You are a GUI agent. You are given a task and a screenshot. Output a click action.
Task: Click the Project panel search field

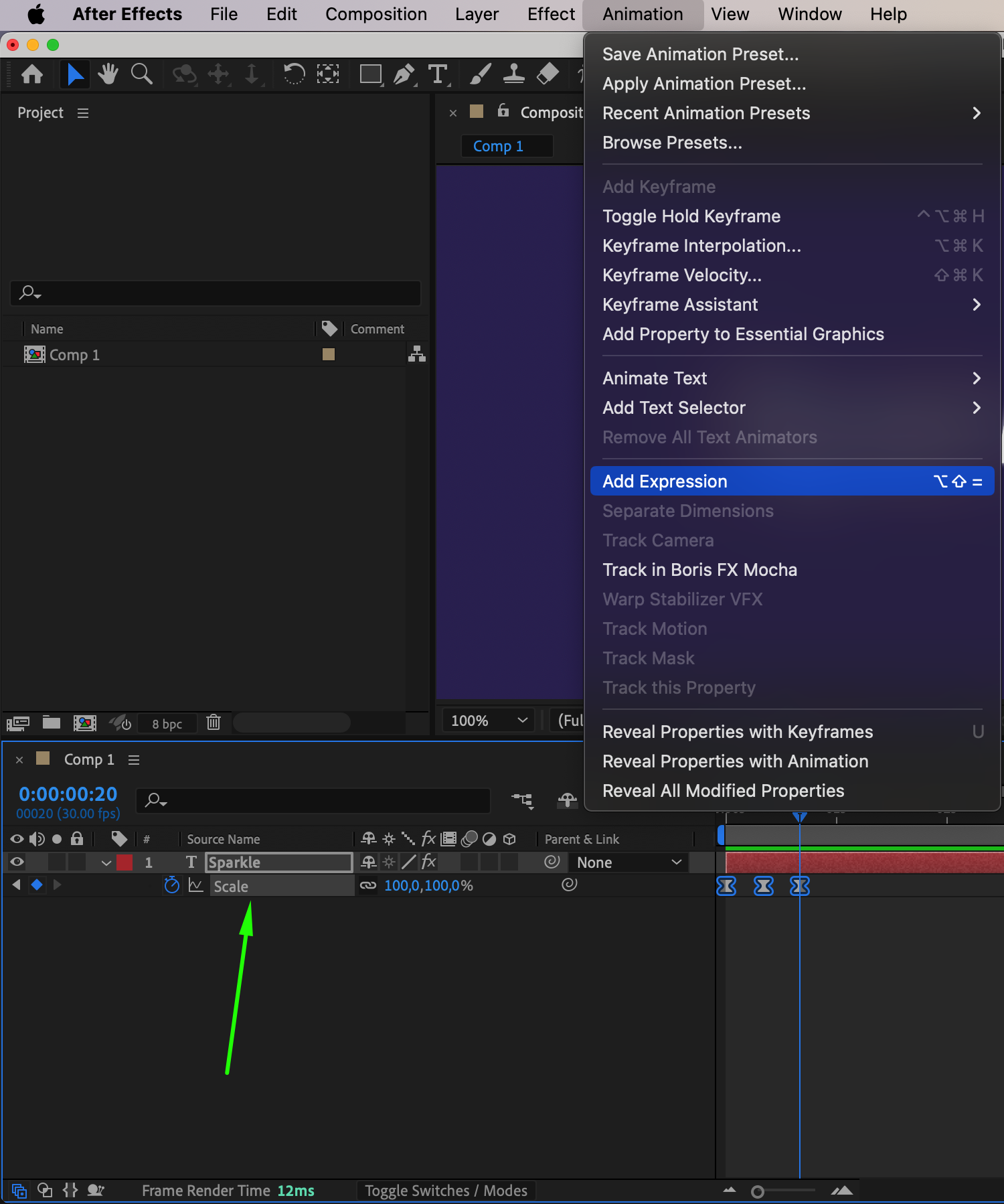[x=216, y=293]
